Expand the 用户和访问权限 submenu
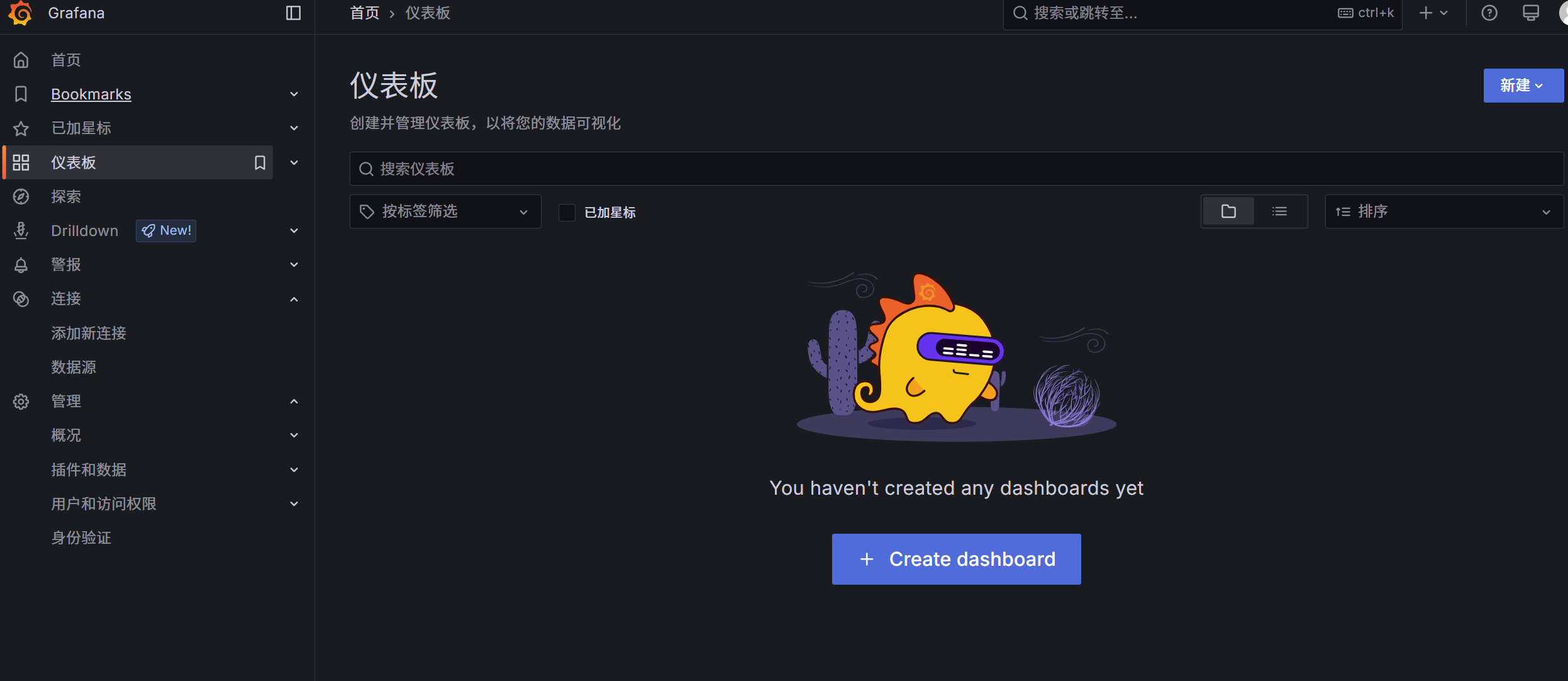This screenshot has height=681, width=1568. (x=294, y=504)
